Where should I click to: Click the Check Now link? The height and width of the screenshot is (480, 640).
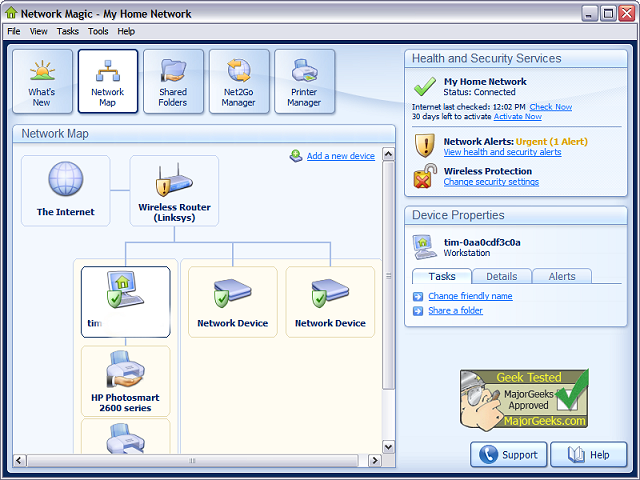click(x=551, y=107)
